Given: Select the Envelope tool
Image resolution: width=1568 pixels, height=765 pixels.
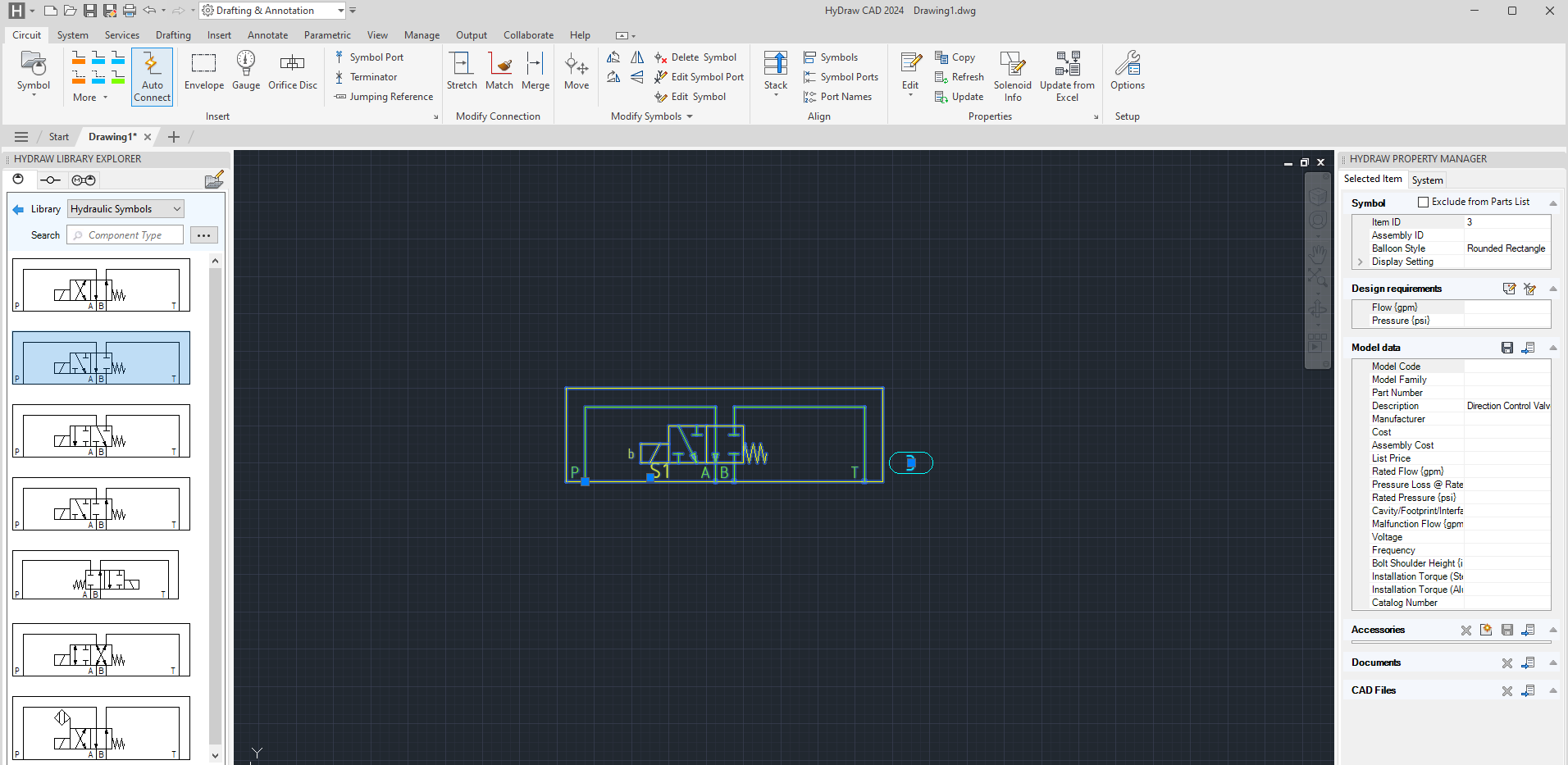Looking at the screenshot, I should 203,71.
